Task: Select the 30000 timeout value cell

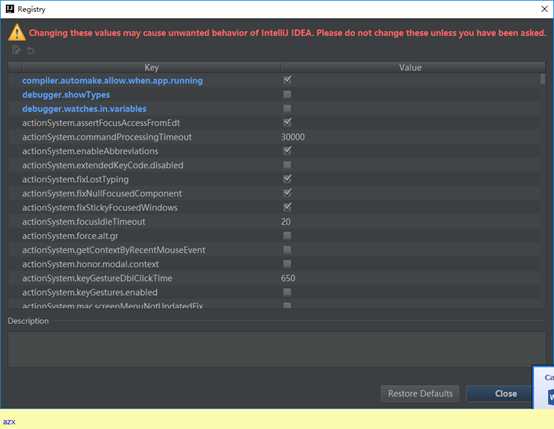Action: pyautogui.click(x=293, y=137)
